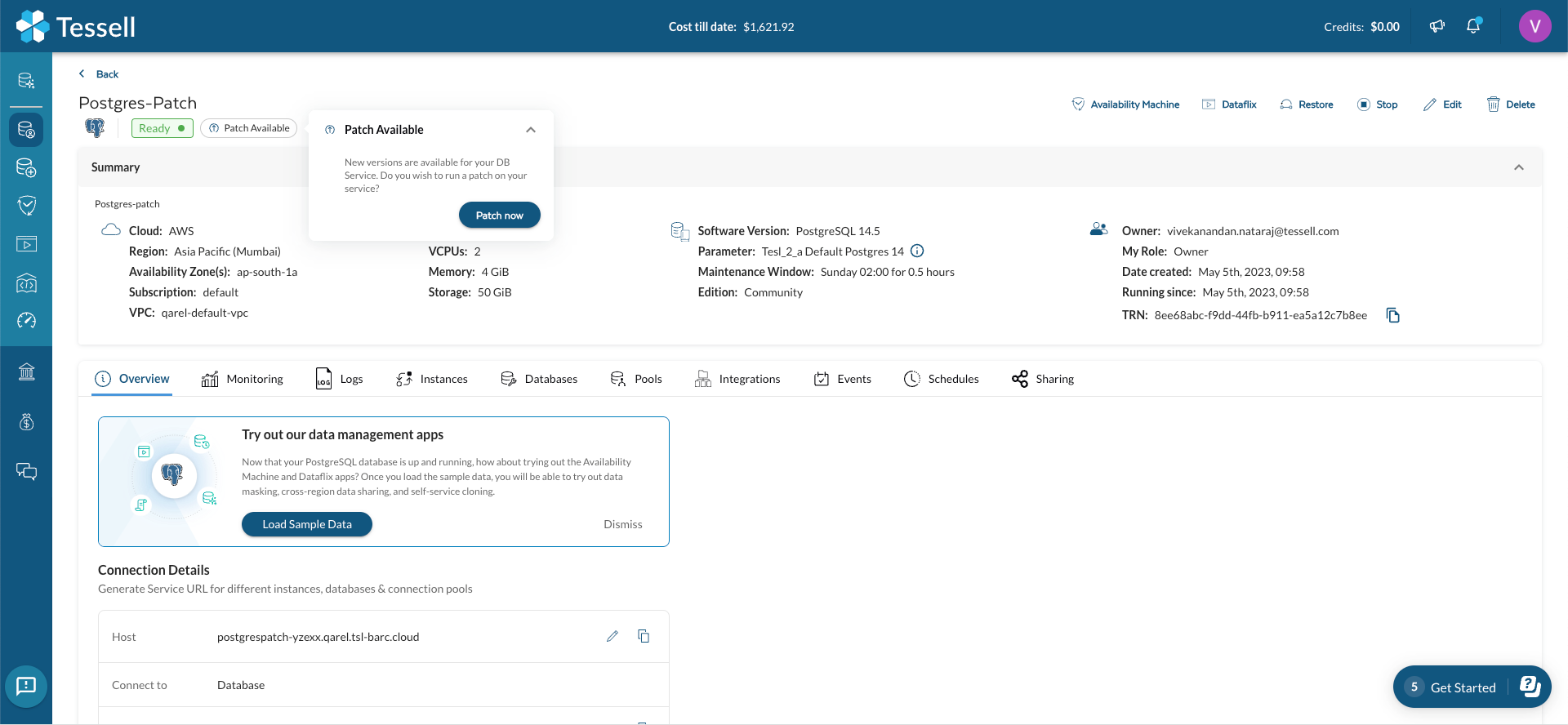Click the Cost till date amount

click(x=768, y=27)
